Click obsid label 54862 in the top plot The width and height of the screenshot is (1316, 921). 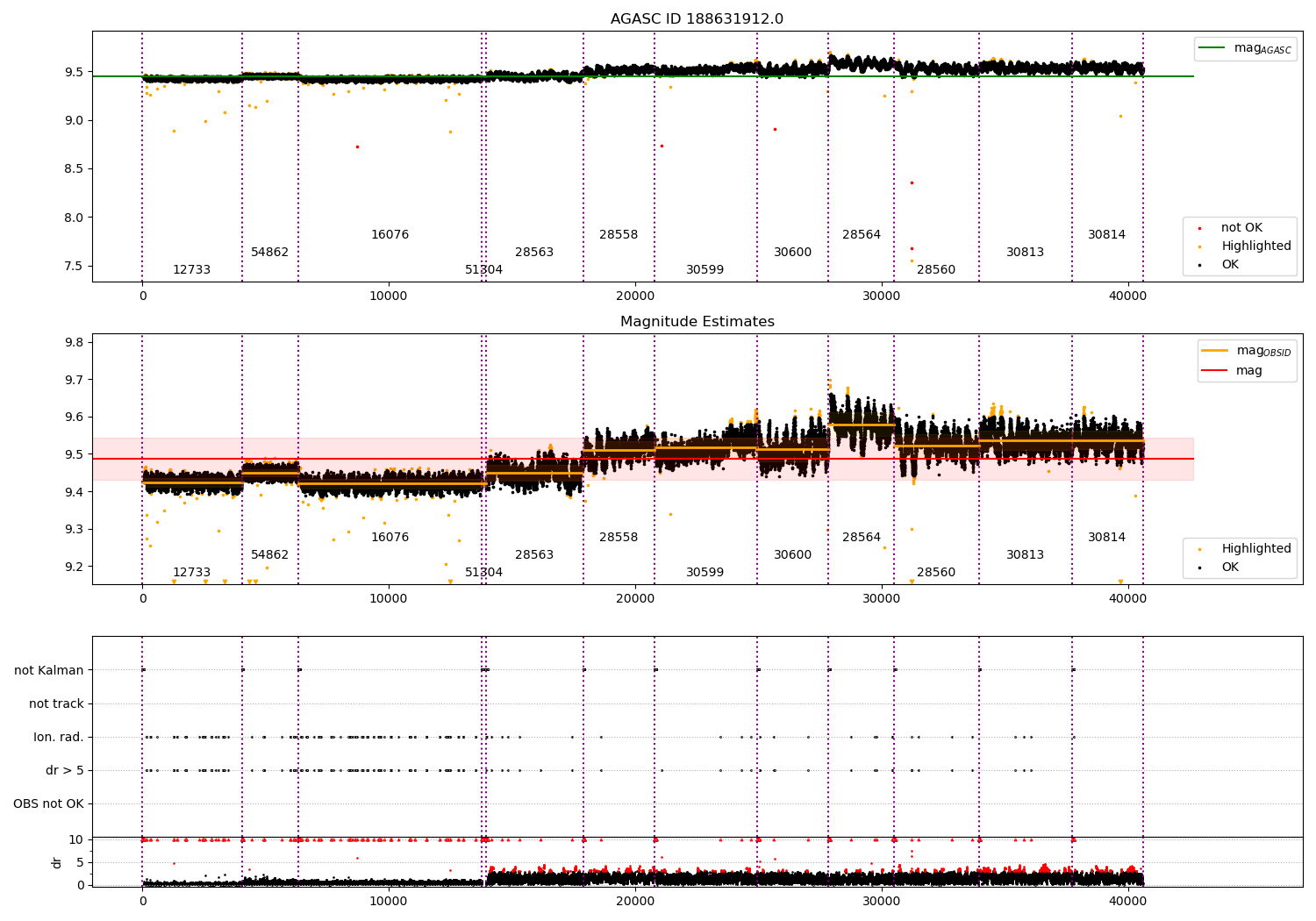269,253
